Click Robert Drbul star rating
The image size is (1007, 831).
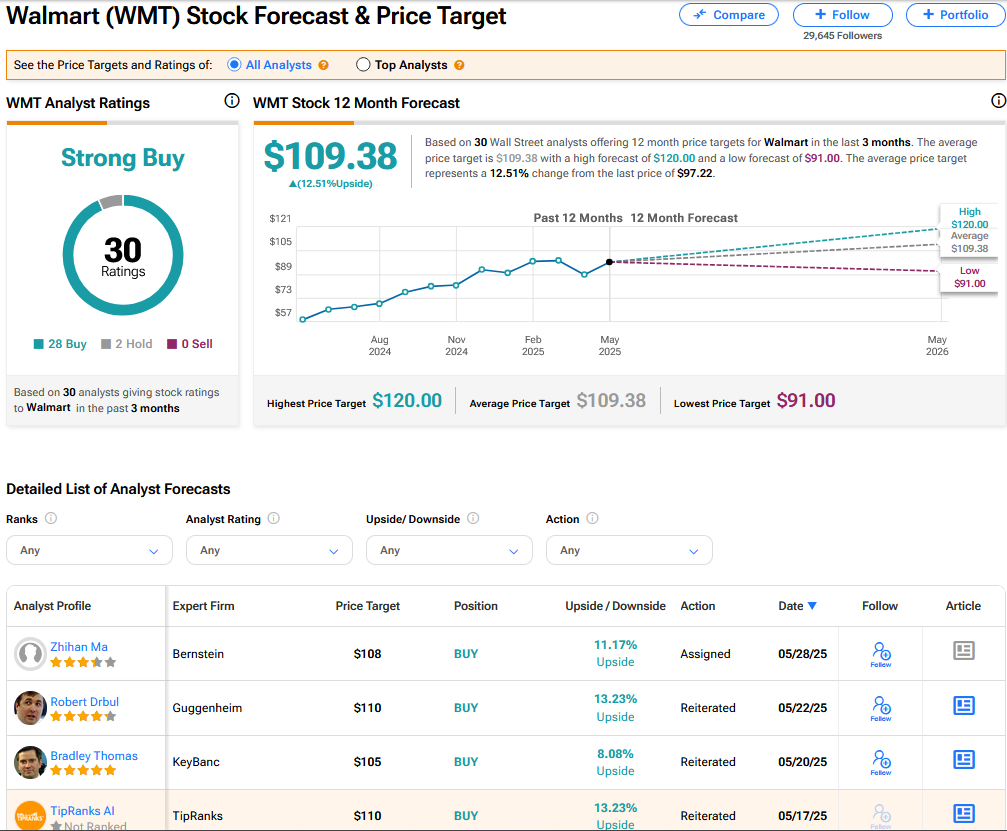(83, 716)
